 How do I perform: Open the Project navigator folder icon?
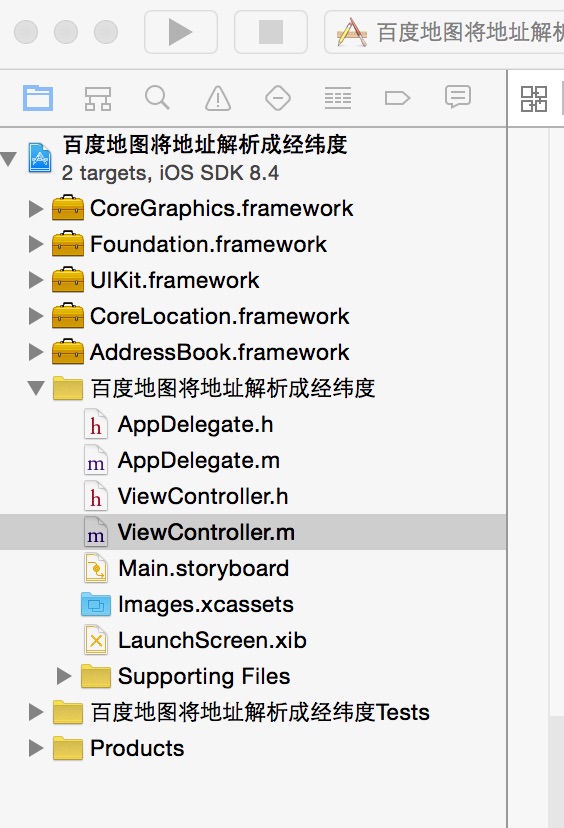click(38, 98)
